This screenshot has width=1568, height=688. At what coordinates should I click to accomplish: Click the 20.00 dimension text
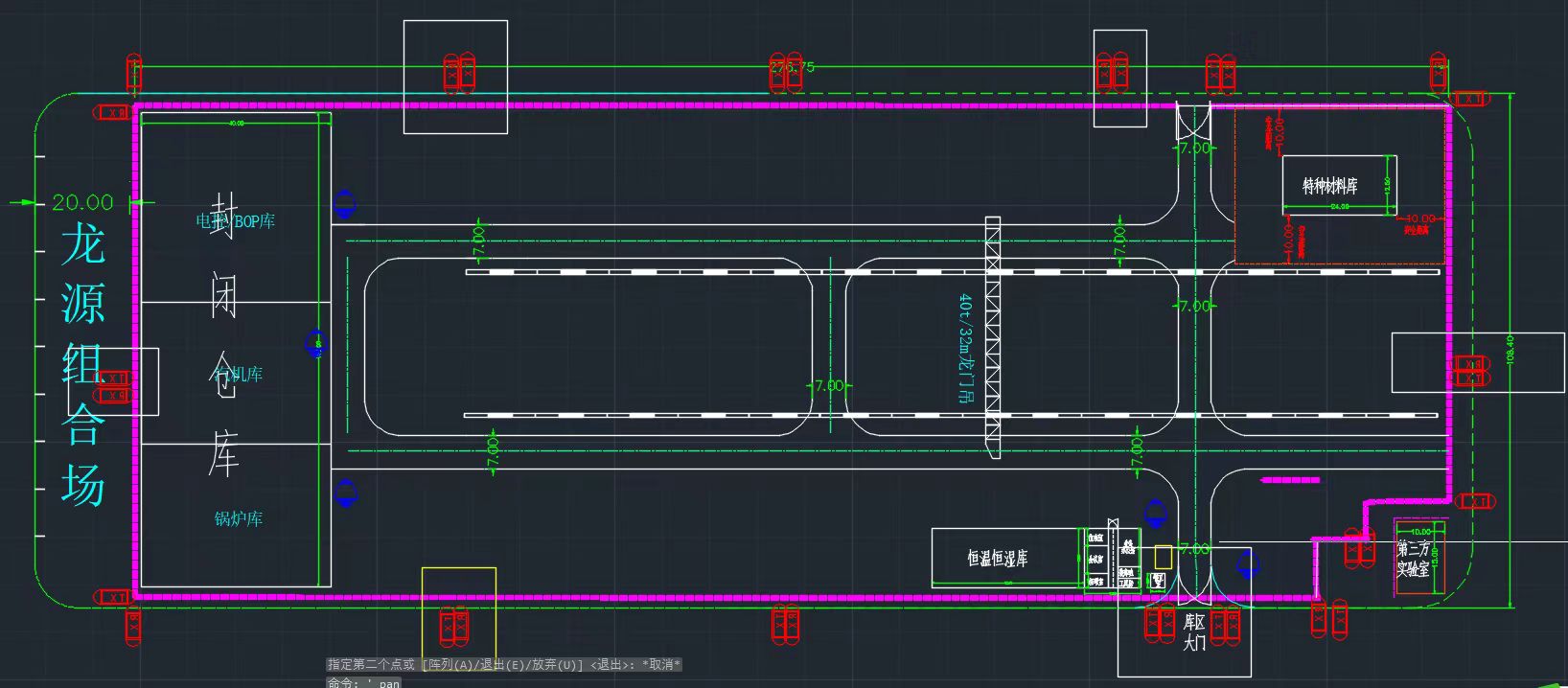point(82,202)
